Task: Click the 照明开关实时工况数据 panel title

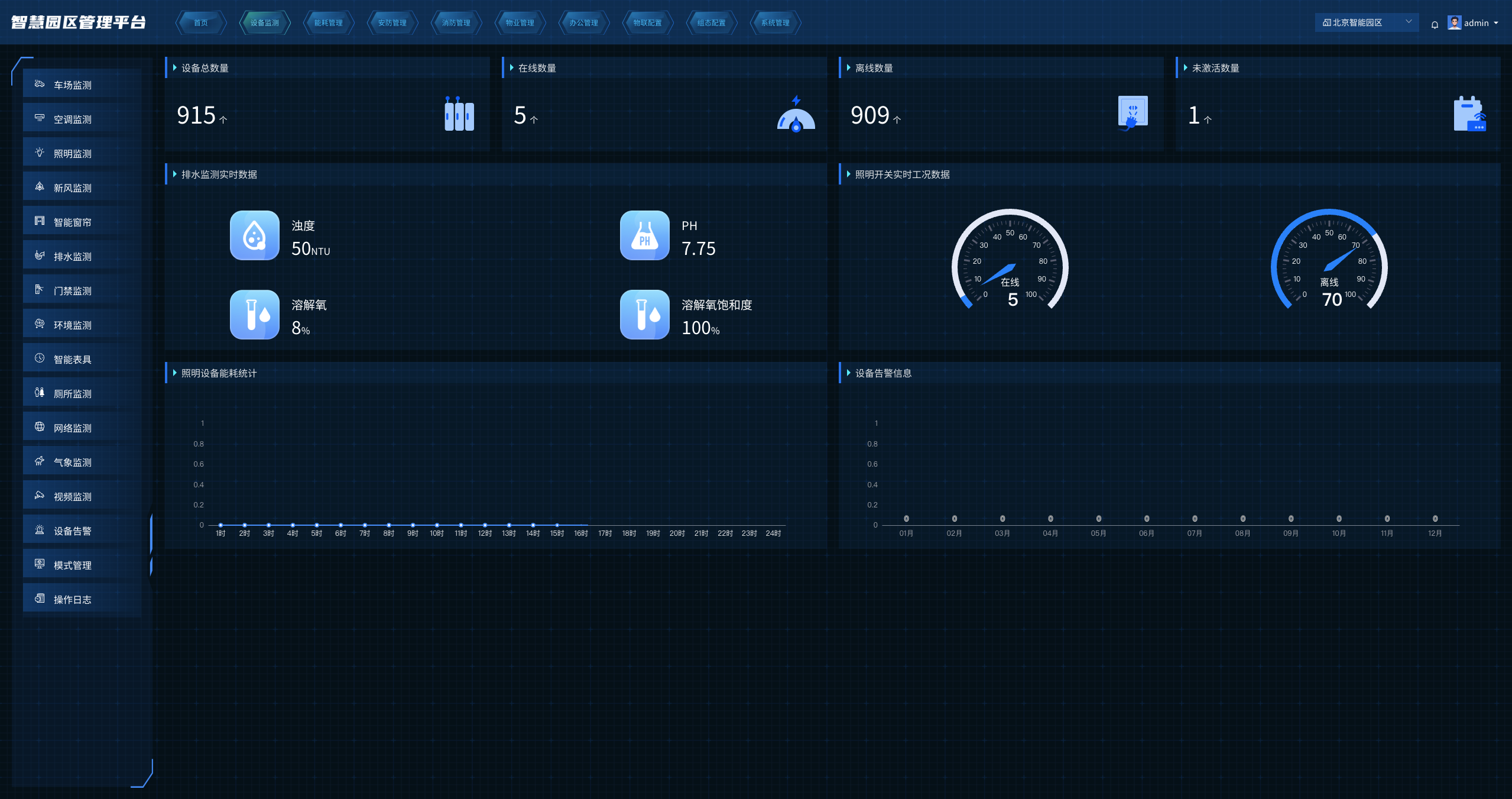Action: tap(903, 174)
